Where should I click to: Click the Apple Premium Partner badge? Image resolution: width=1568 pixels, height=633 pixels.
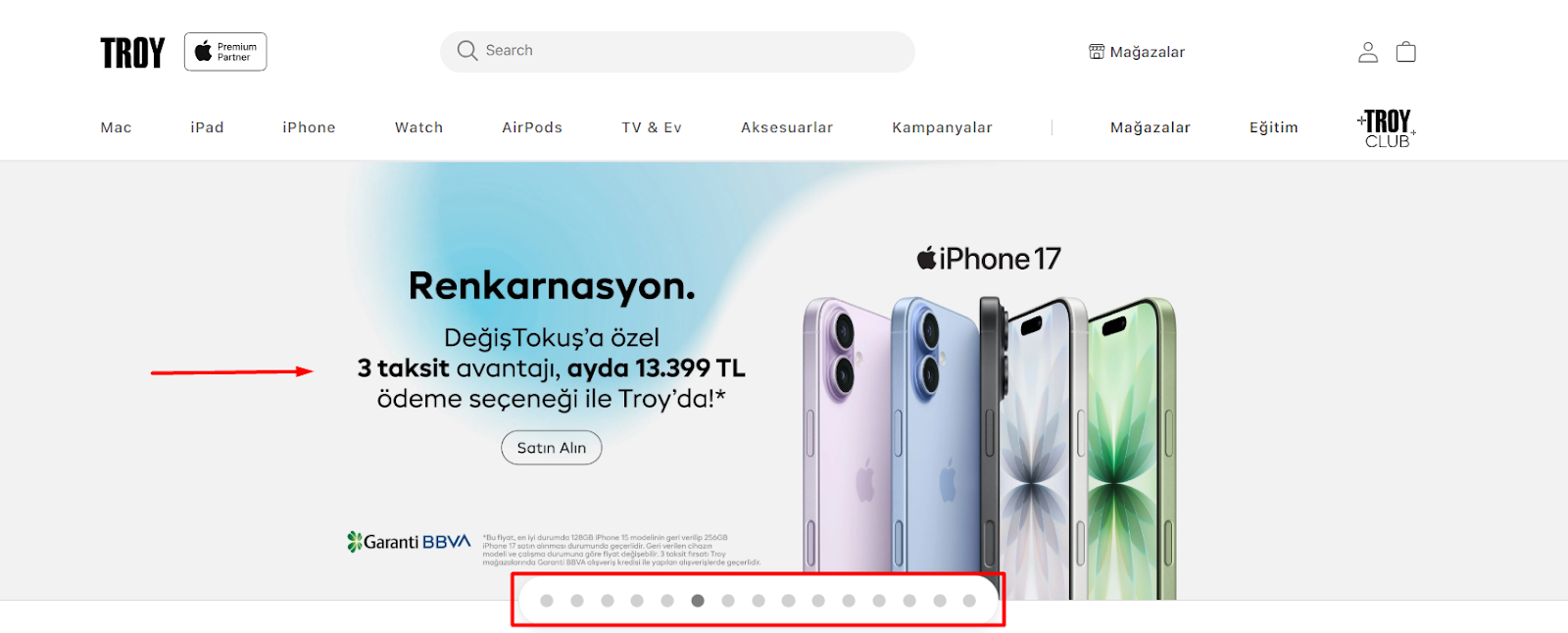[225, 52]
